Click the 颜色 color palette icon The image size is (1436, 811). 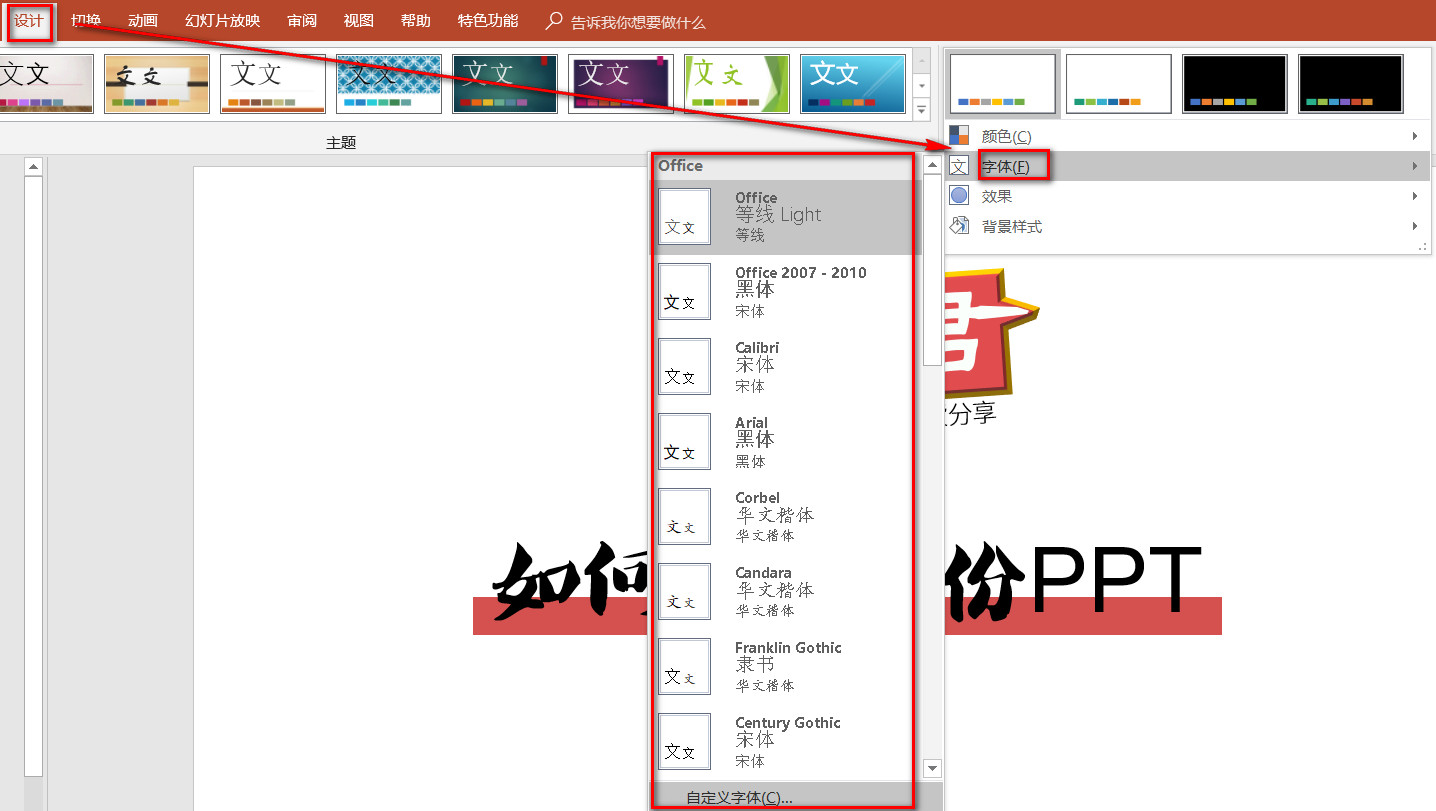[959, 135]
